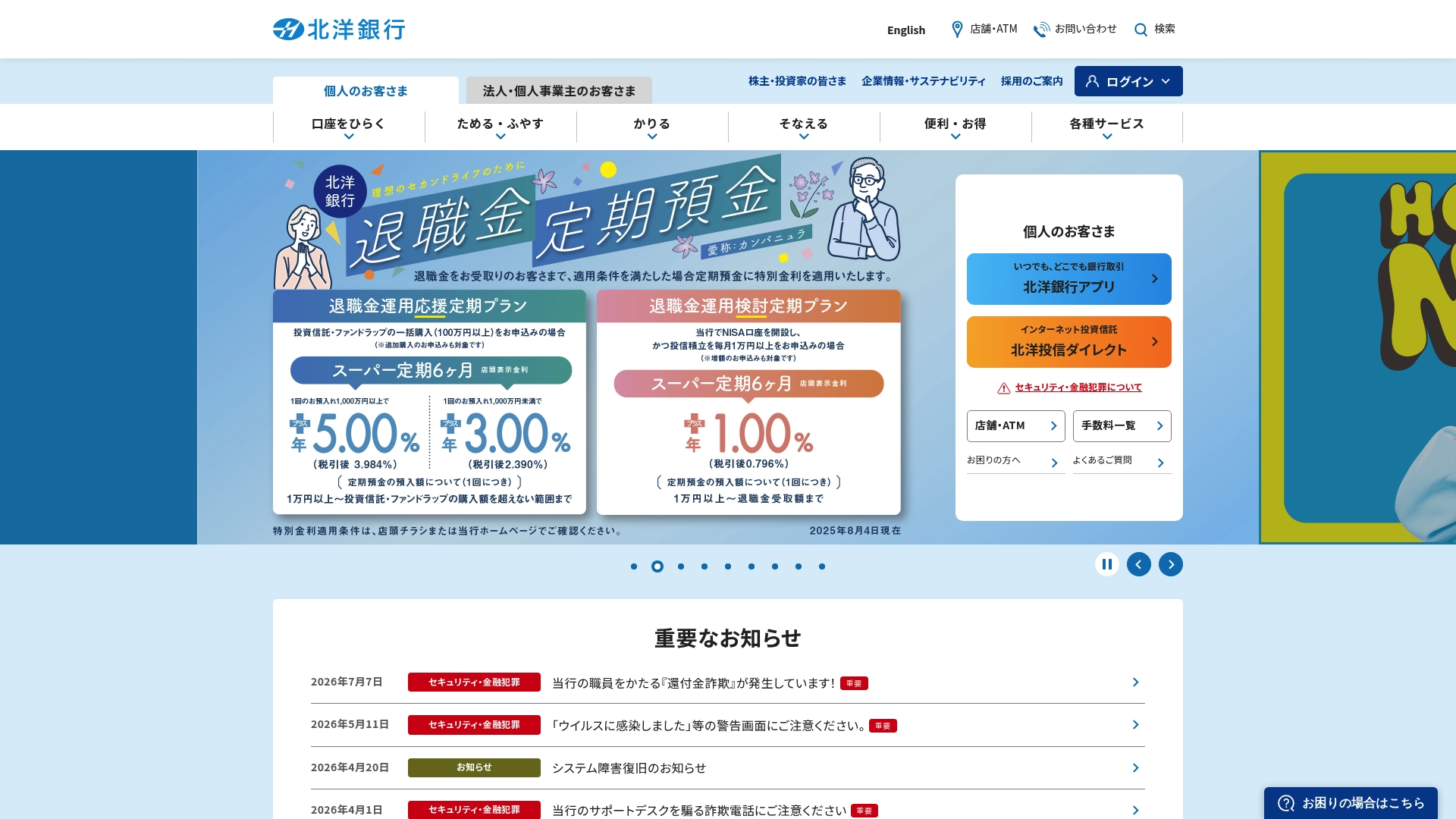
Task: Select seventh carousel dot indicator
Action: [775, 566]
